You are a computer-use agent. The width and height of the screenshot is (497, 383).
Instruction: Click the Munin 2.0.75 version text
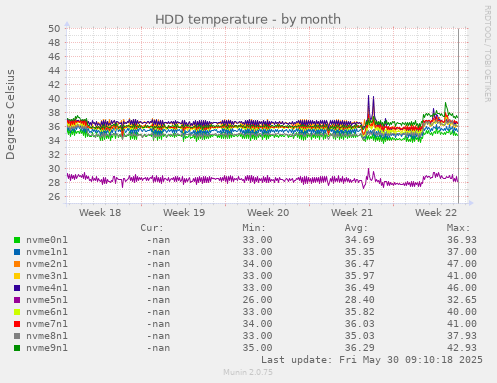click(248, 372)
